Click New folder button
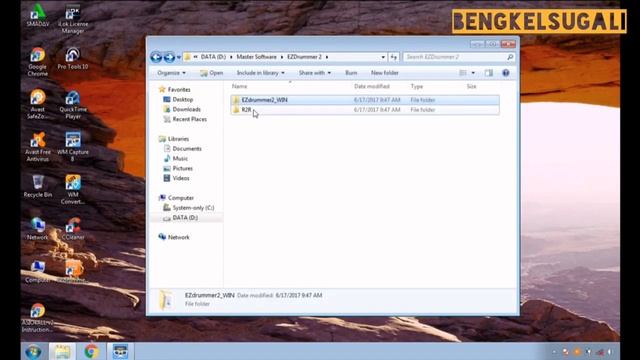This screenshot has width=640, height=360. tap(384, 73)
